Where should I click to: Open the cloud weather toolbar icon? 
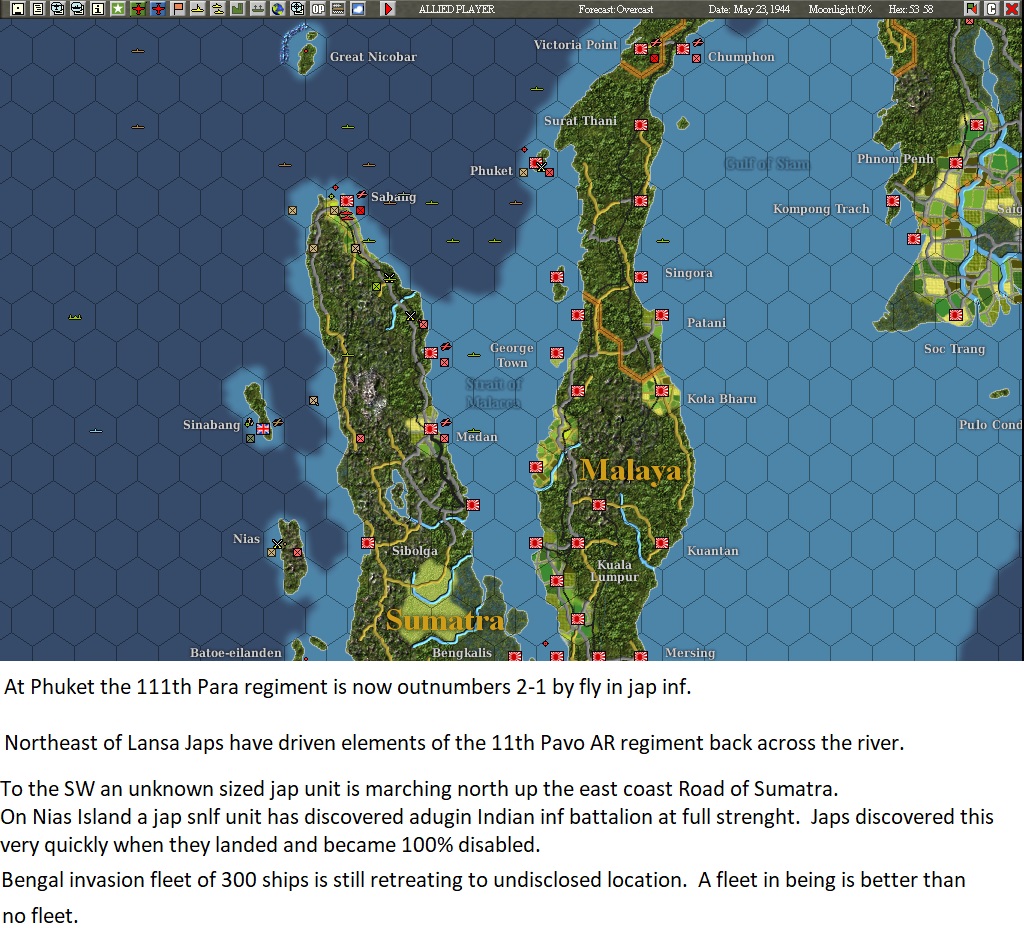click(358, 9)
